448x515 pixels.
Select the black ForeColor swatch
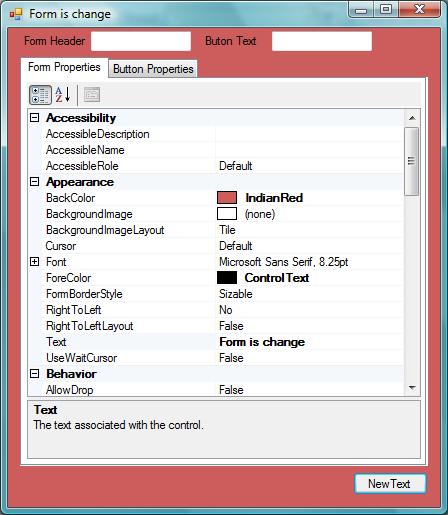227,278
